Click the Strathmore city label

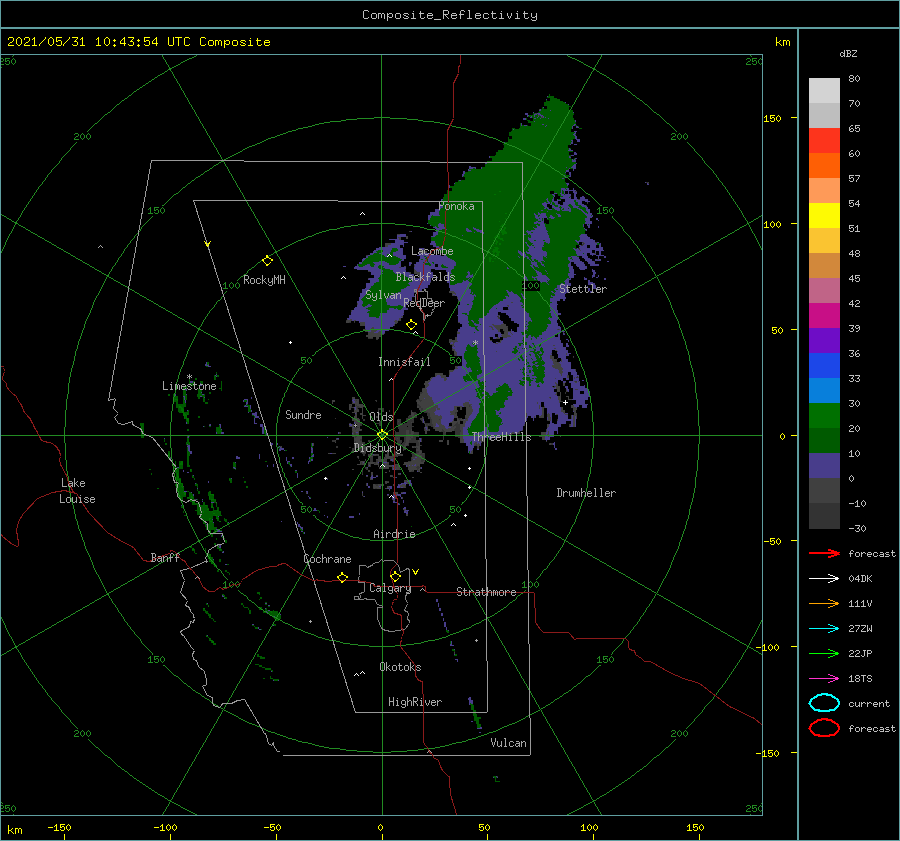[486, 592]
